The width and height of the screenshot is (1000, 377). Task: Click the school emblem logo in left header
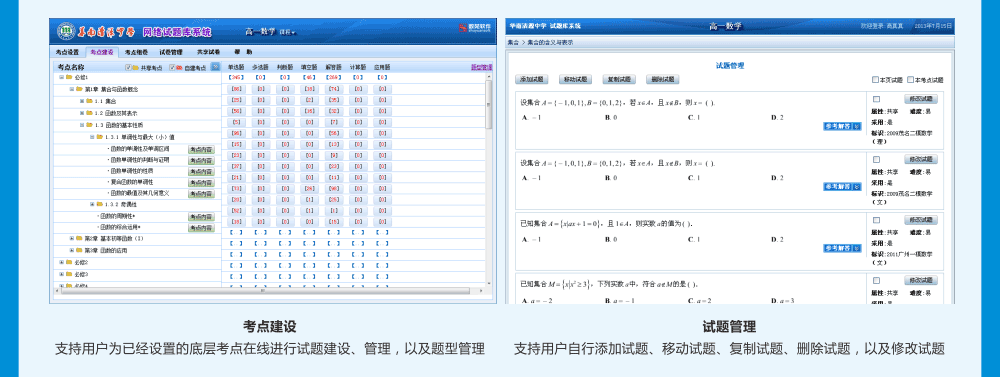65,31
